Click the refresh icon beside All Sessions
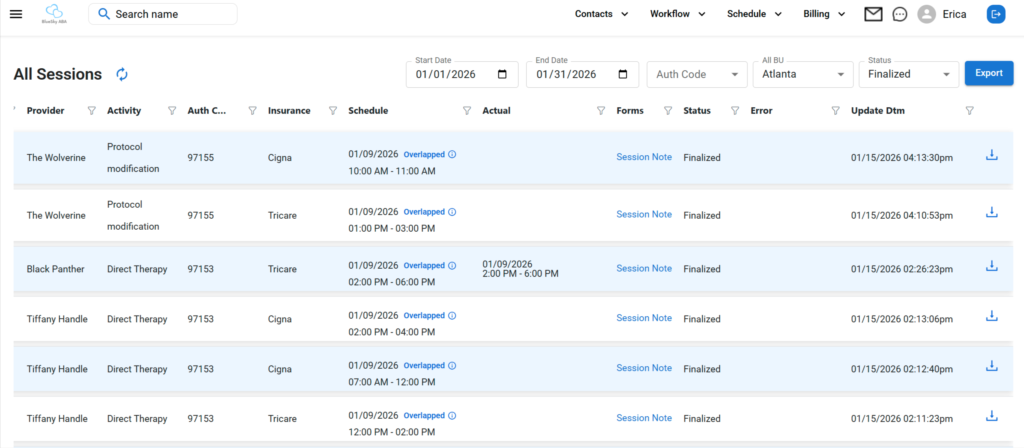Image resolution: width=1024 pixels, height=448 pixels. pyautogui.click(x=122, y=74)
